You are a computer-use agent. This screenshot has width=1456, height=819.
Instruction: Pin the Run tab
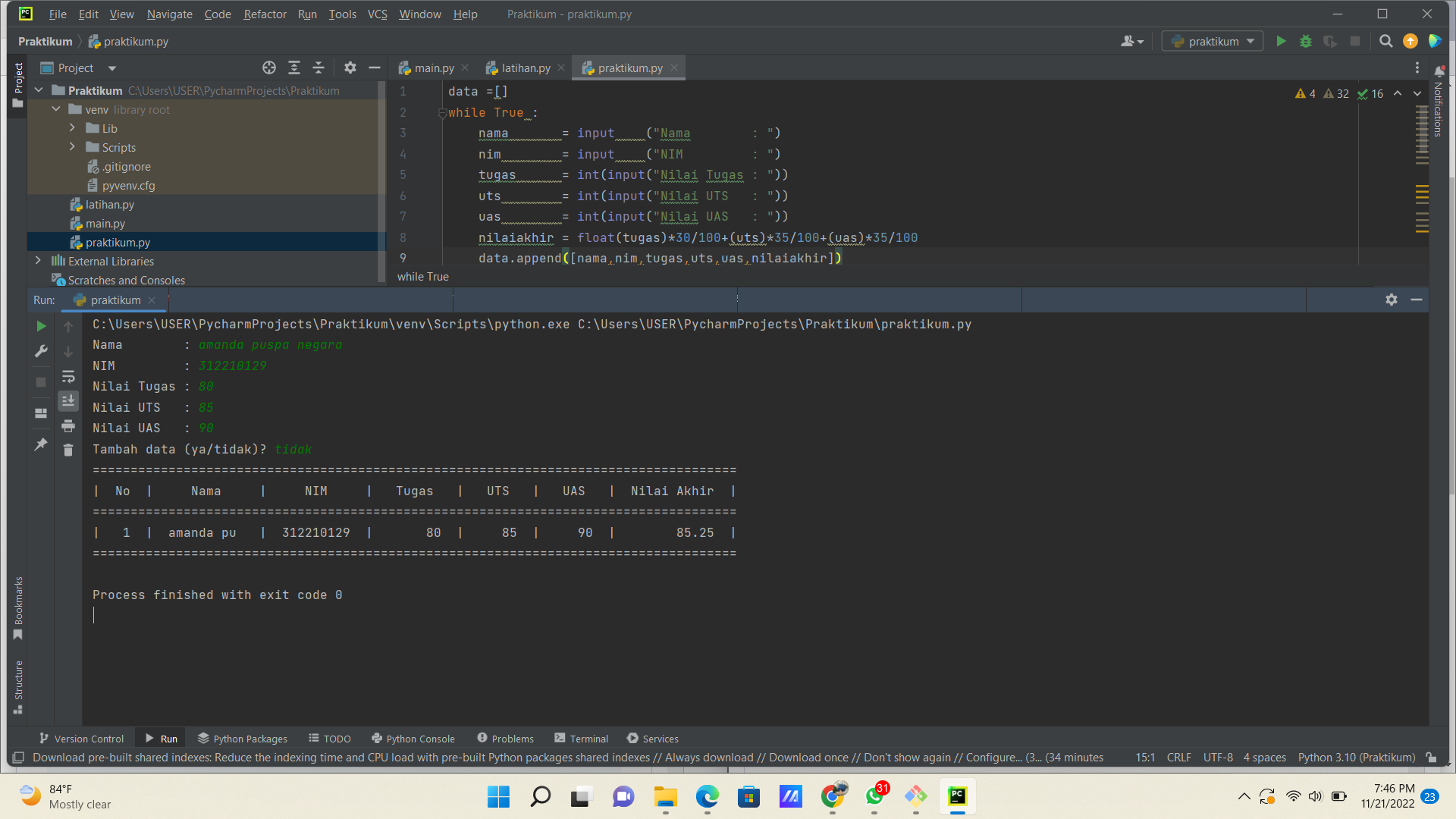41,444
